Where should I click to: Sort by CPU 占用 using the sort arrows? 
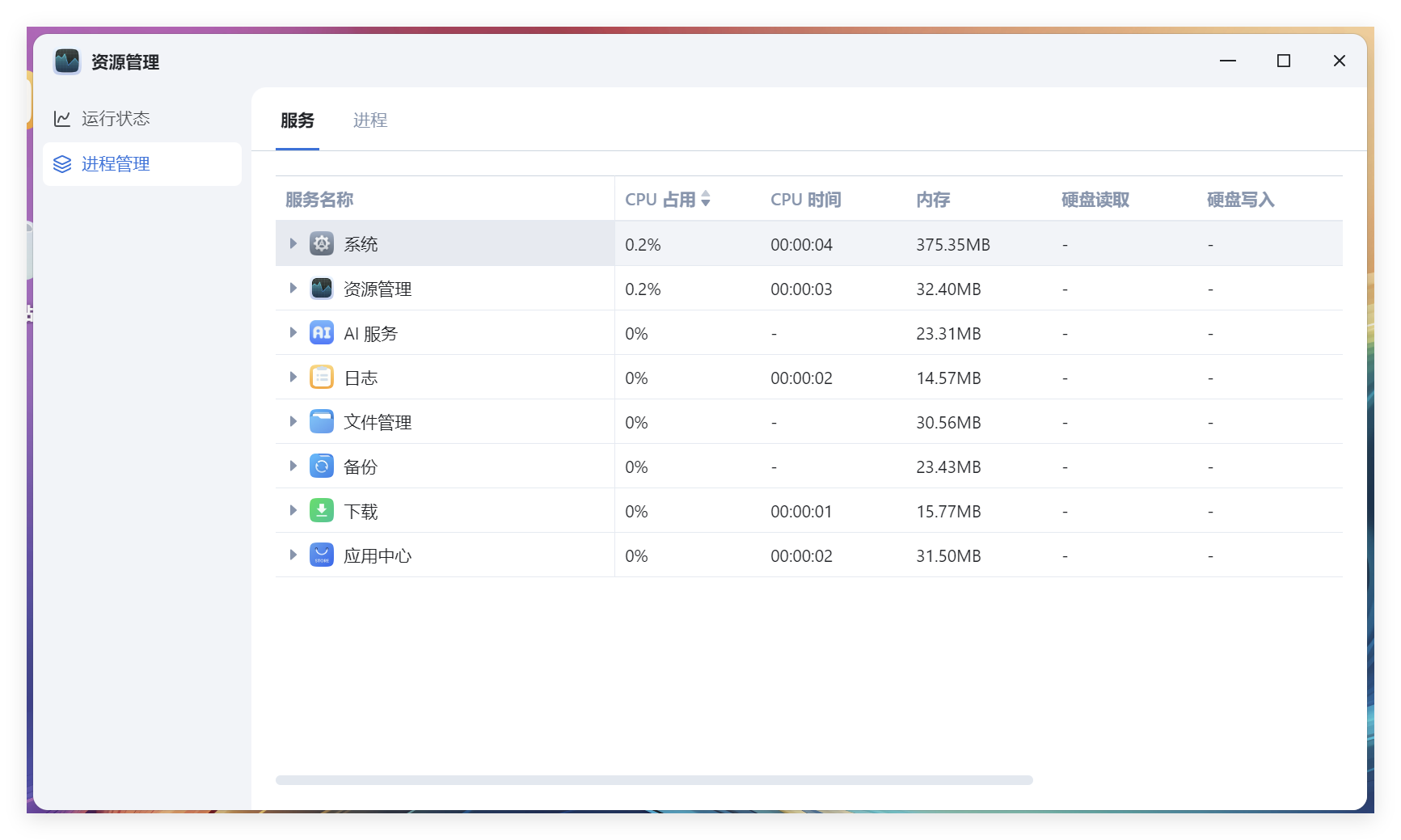point(706,199)
